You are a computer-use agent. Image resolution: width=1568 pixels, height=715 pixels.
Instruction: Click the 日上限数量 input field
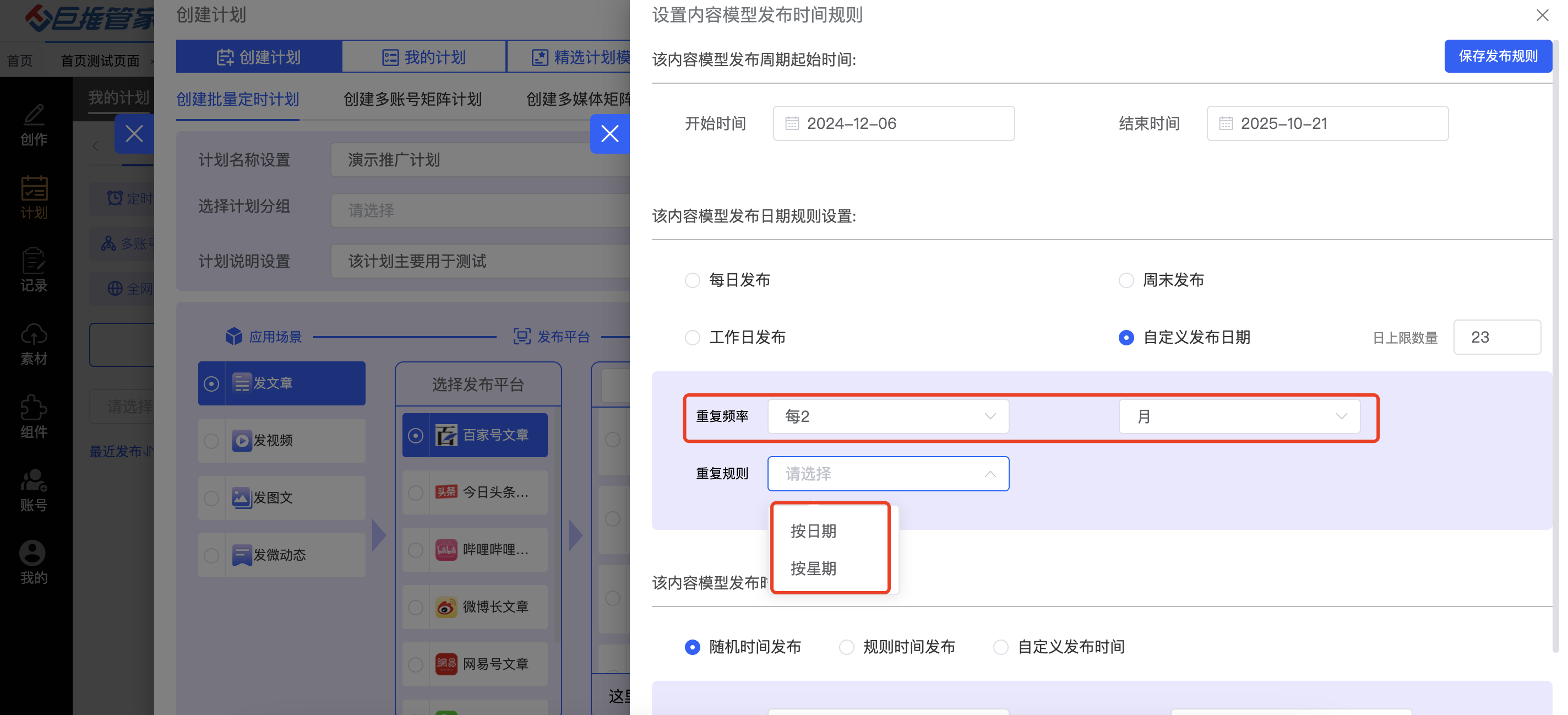[1496, 338]
